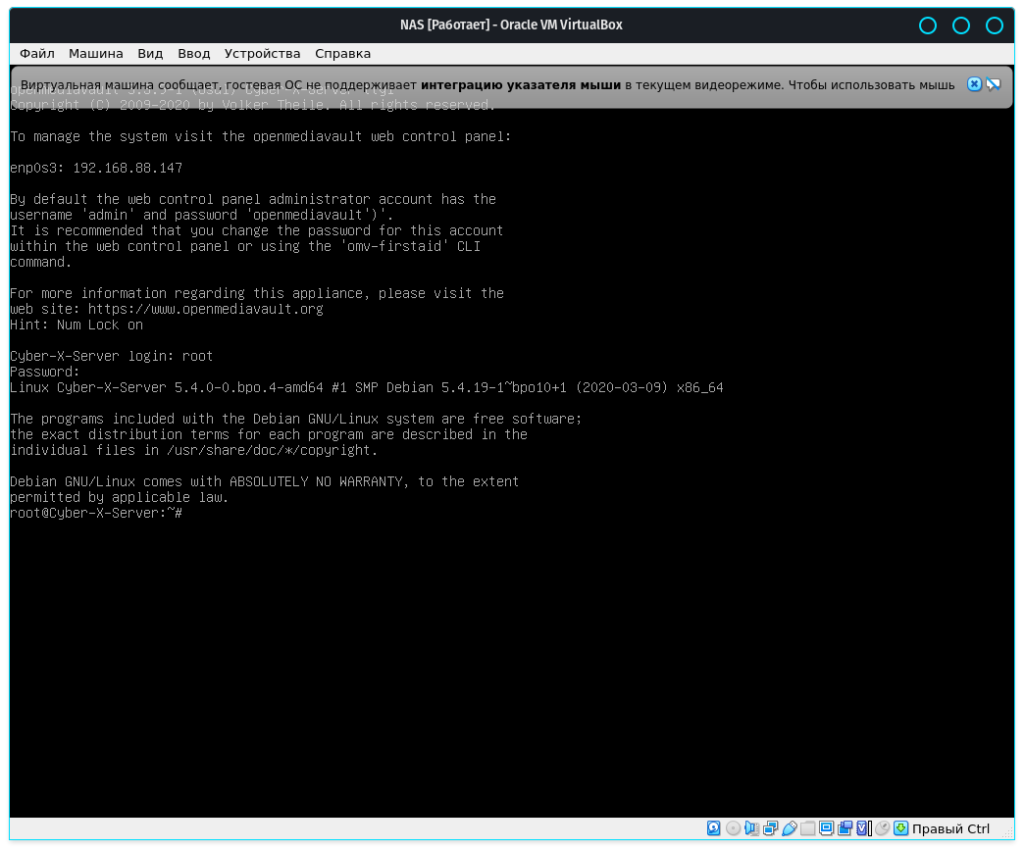Click the ABSOLUTELY NO WARRANTY line
The width and height of the screenshot is (1024, 850).
[x=264, y=481]
